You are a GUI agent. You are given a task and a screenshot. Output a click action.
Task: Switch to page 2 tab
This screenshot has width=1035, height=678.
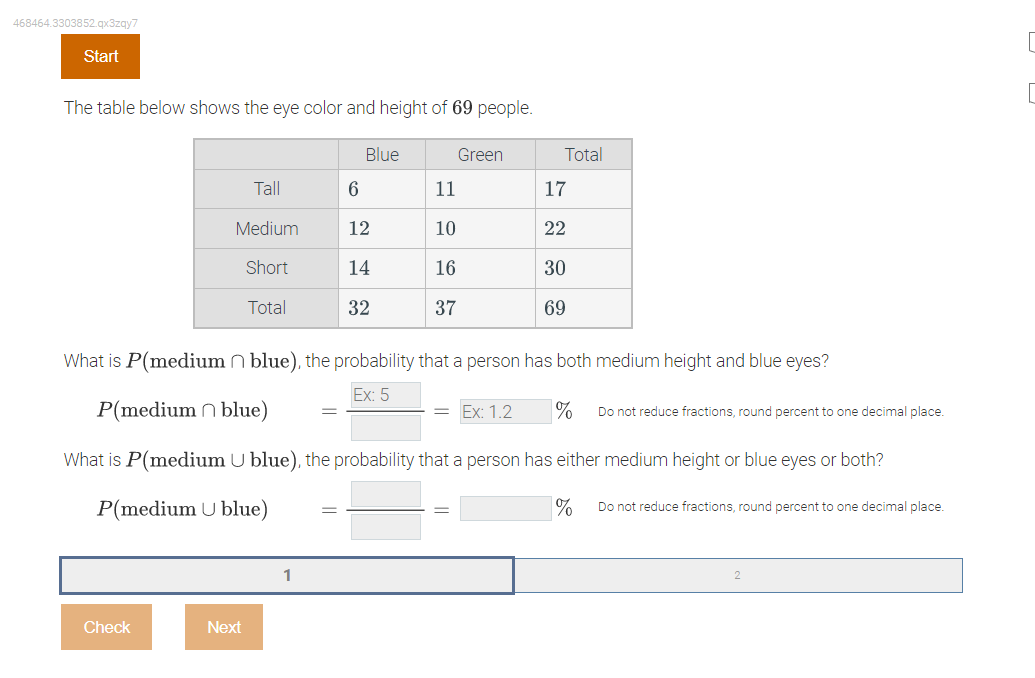click(738, 575)
